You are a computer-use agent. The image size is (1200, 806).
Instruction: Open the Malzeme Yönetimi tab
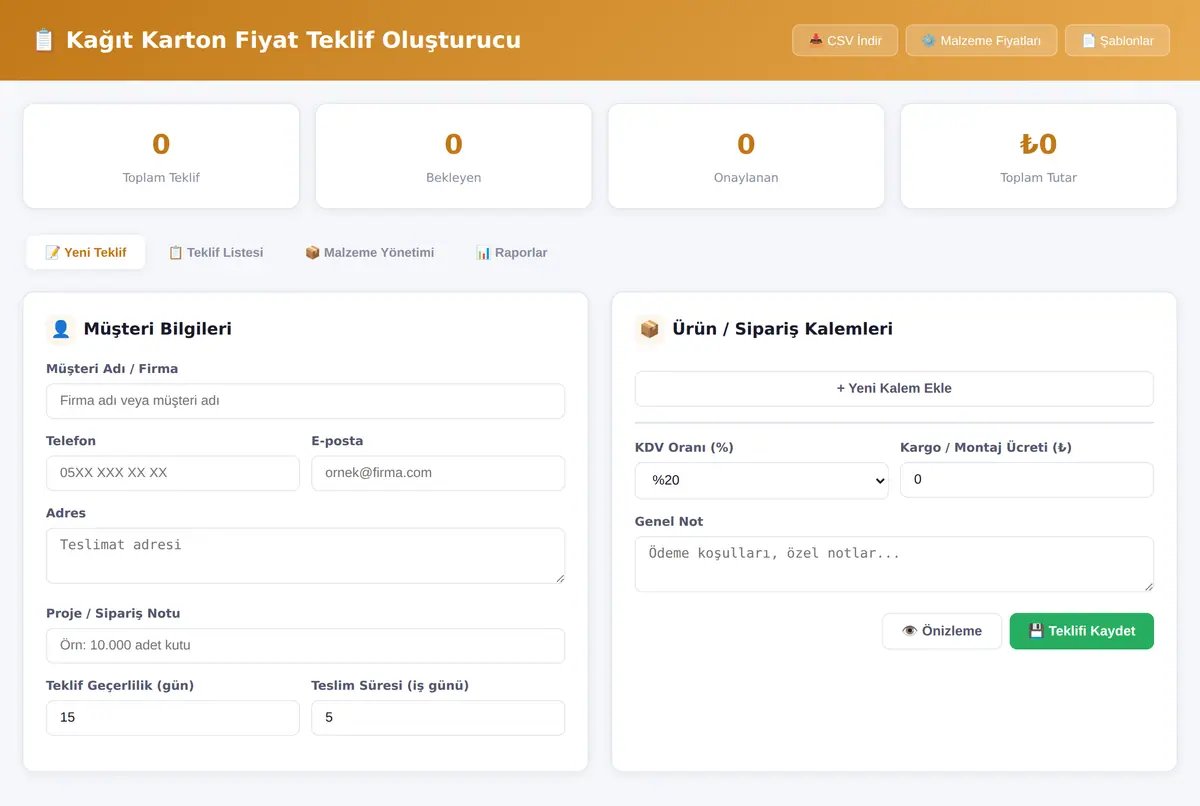[369, 252]
